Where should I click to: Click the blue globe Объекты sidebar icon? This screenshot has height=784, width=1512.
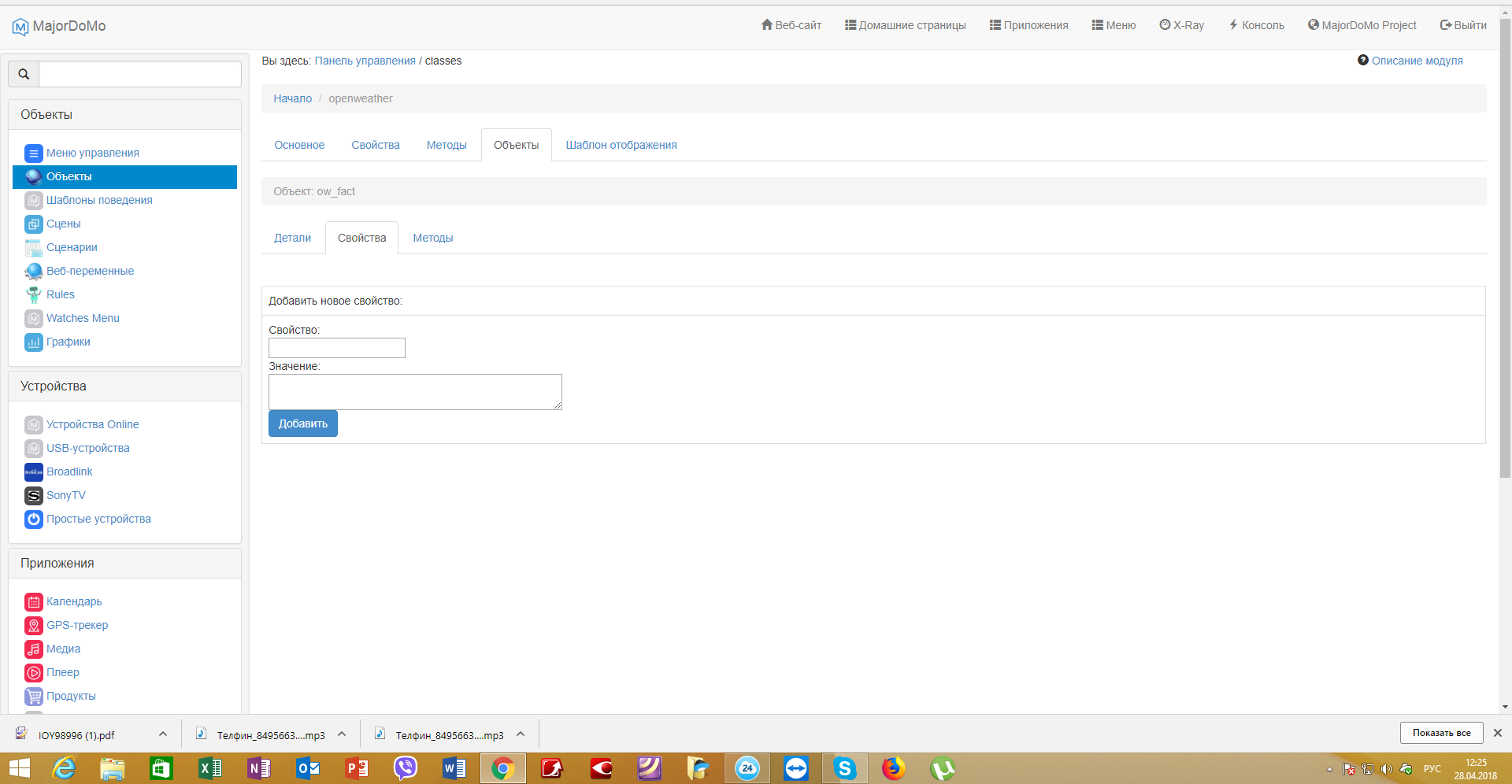[33, 177]
